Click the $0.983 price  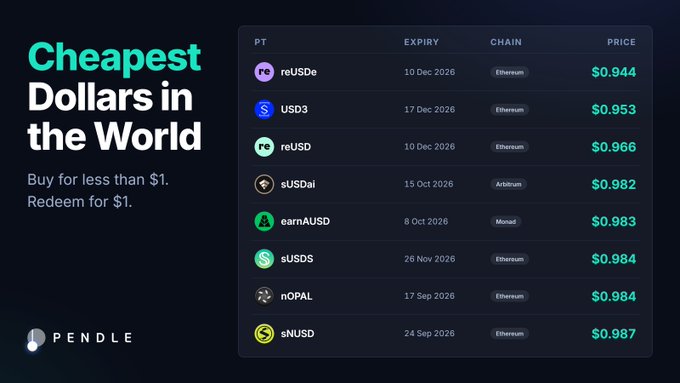click(614, 221)
